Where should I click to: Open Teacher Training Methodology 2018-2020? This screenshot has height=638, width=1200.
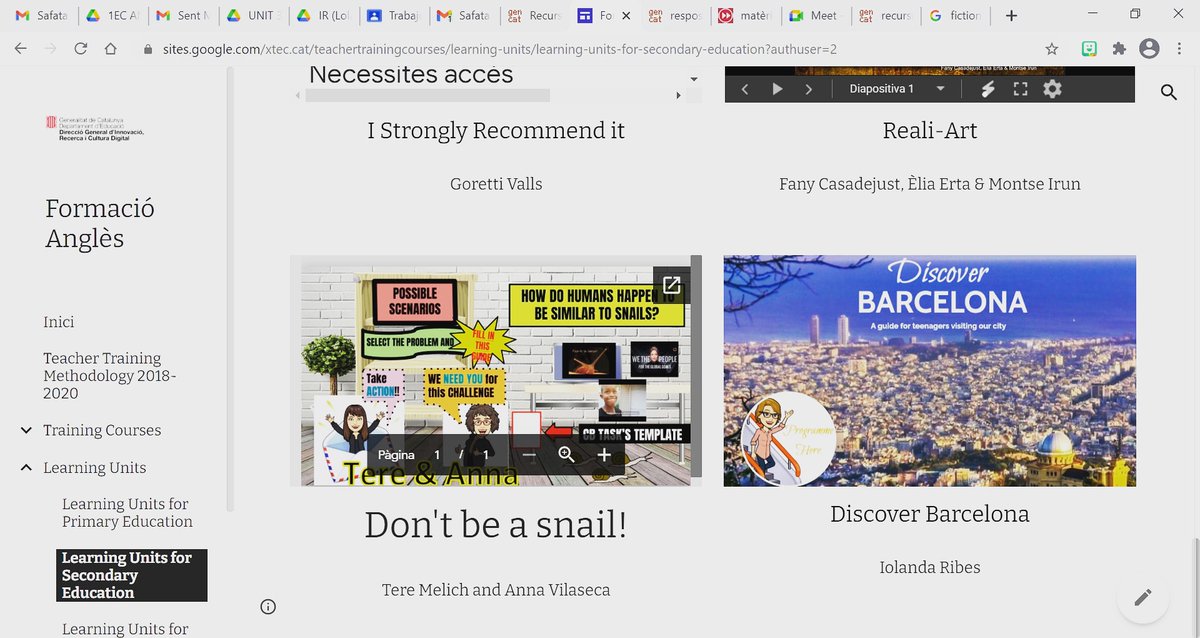(x=110, y=376)
